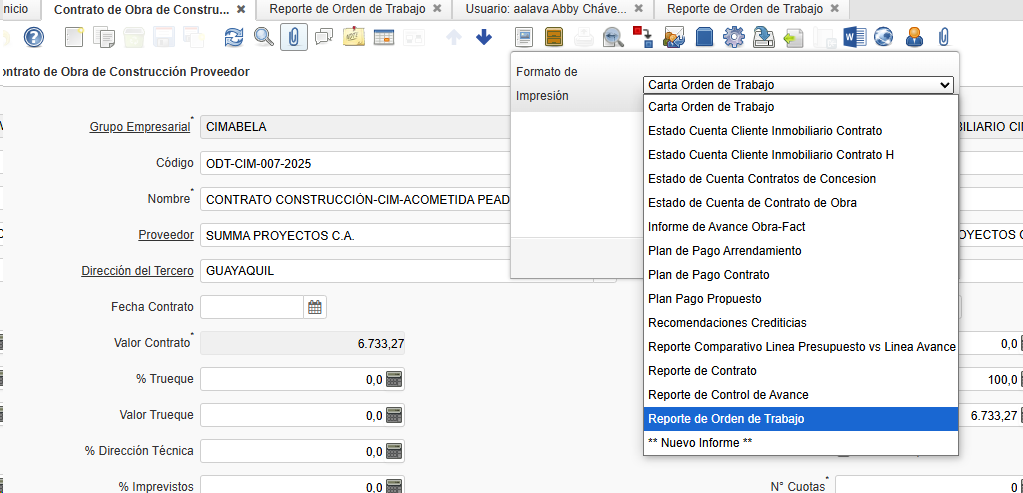Viewport: 1023px width, 493px height.
Task: Click the yellow sticky note icon
Action: pos(353,38)
